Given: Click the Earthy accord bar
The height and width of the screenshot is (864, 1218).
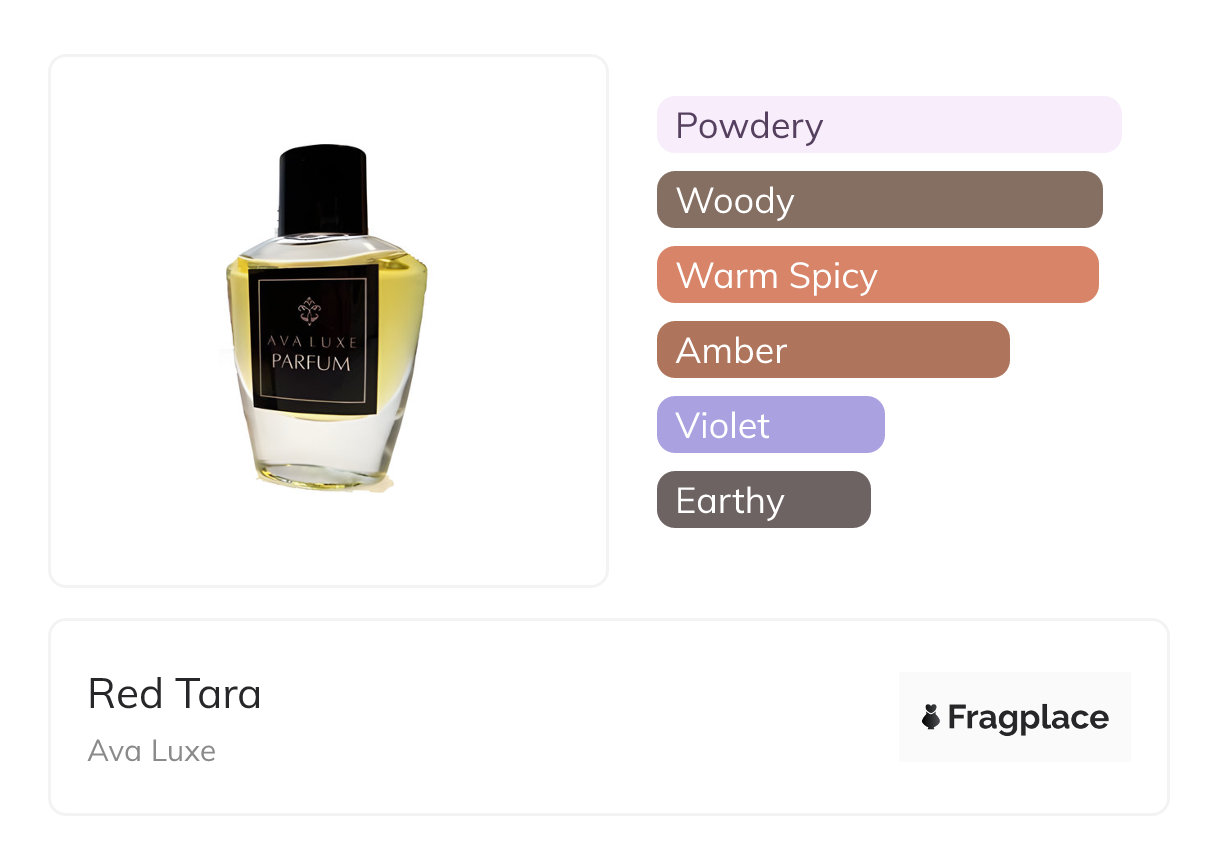Looking at the screenshot, I should (x=763, y=500).
